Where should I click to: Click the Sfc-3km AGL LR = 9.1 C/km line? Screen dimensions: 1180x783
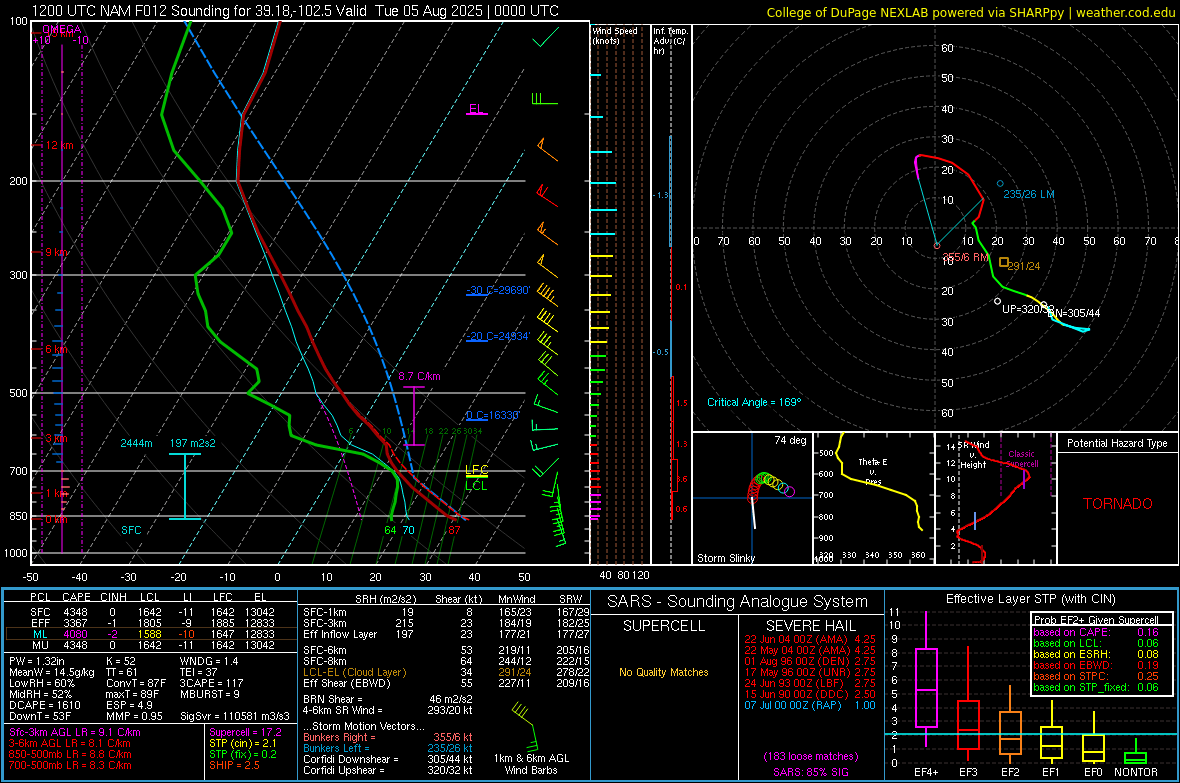[x=75, y=732]
